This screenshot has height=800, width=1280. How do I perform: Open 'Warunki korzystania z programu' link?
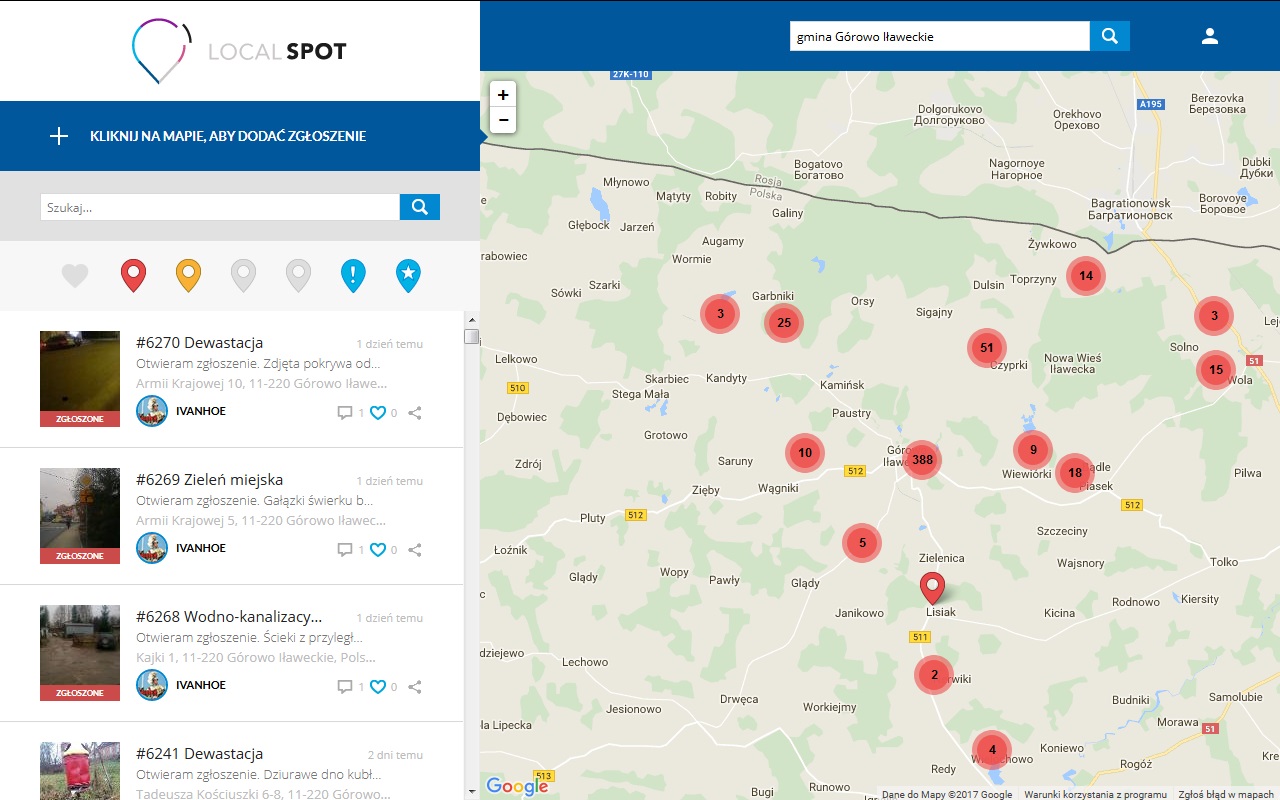pyautogui.click(x=1095, y=795)
